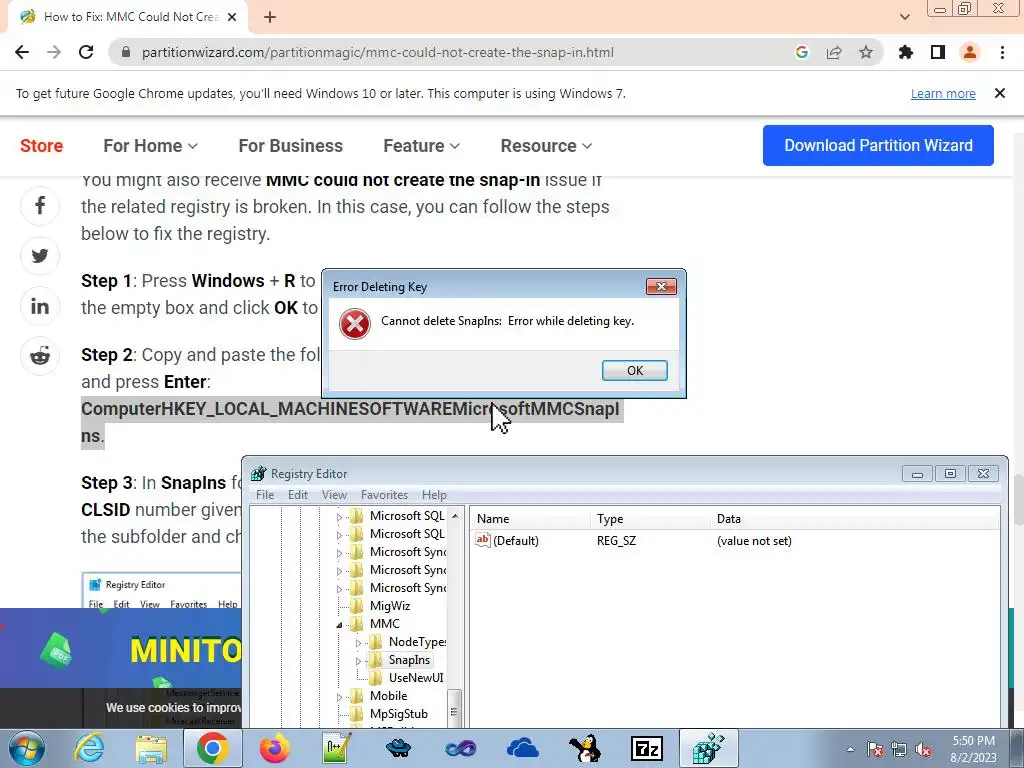The height and width of the screenshot is (768, 1024).
Task: Click the Name column header
Action: [x=530, y=519]
